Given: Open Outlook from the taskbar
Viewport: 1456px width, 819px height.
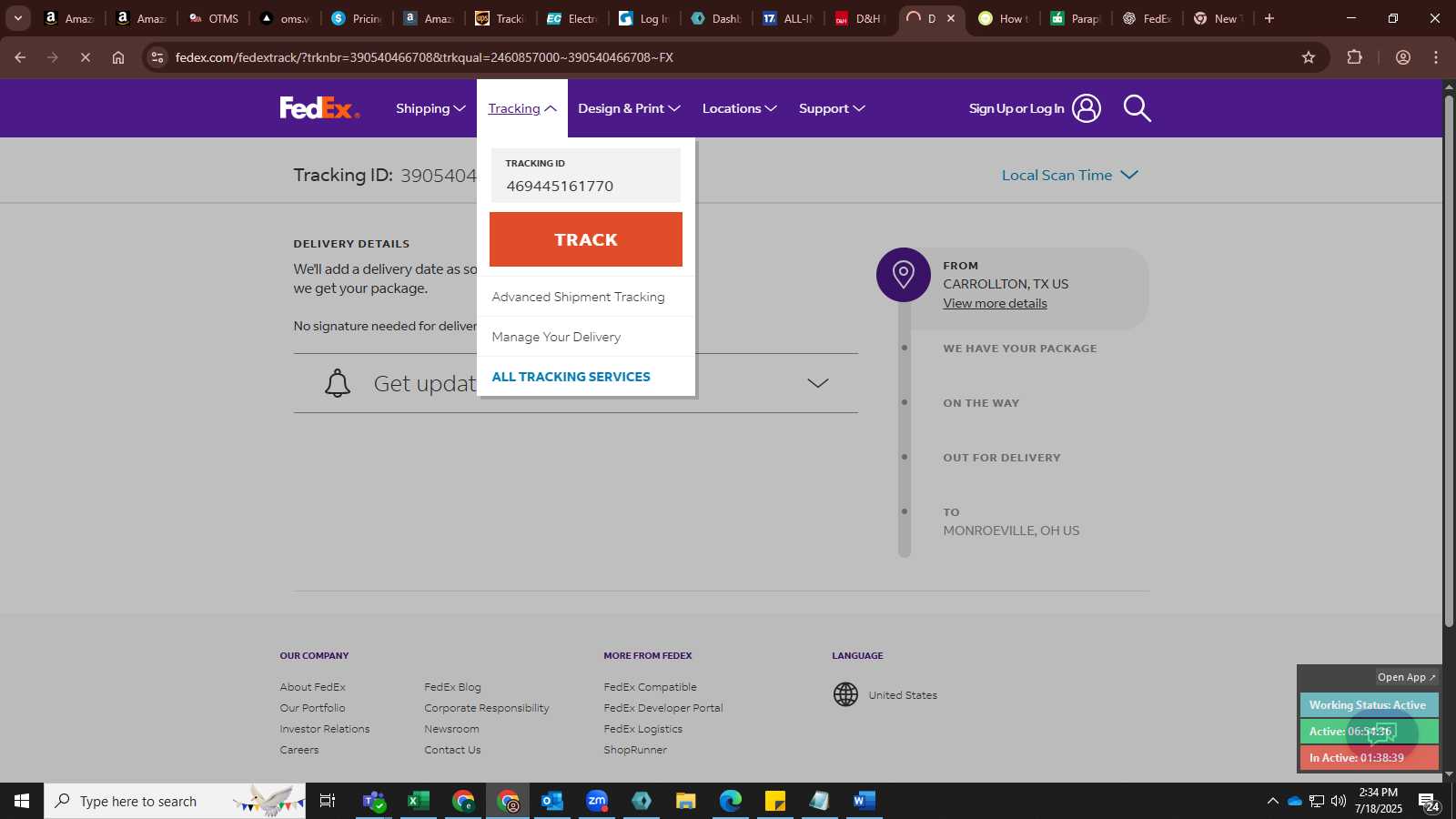Looking at the screenshot, I should coord(552,801).
